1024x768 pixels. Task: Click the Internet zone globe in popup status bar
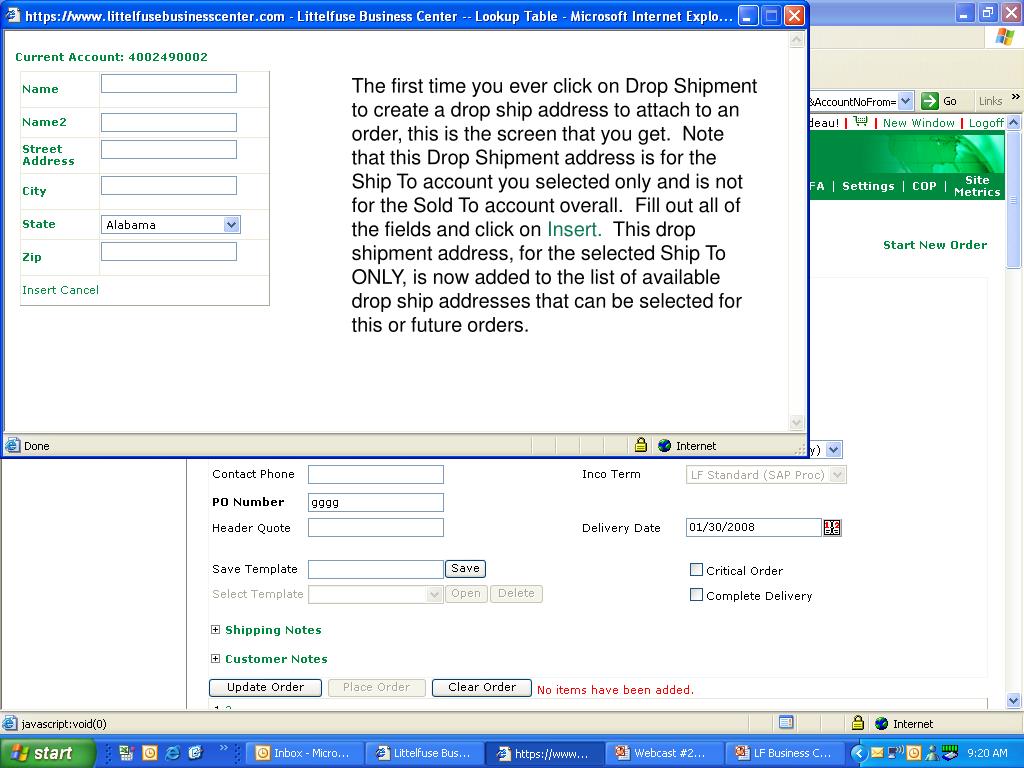click(665, 446)
